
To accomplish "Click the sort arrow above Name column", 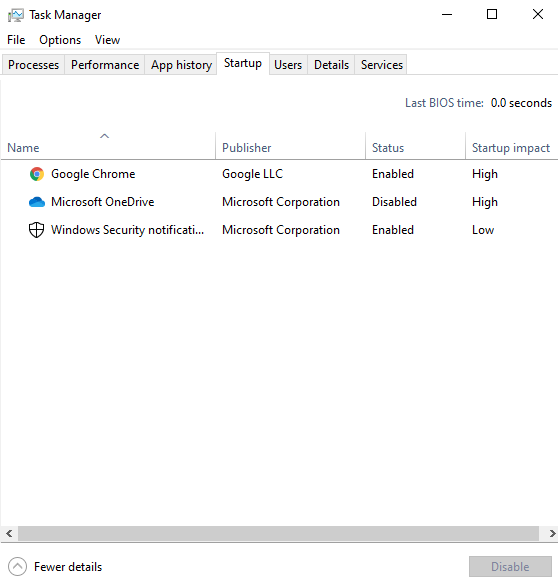I will [105, 136].
